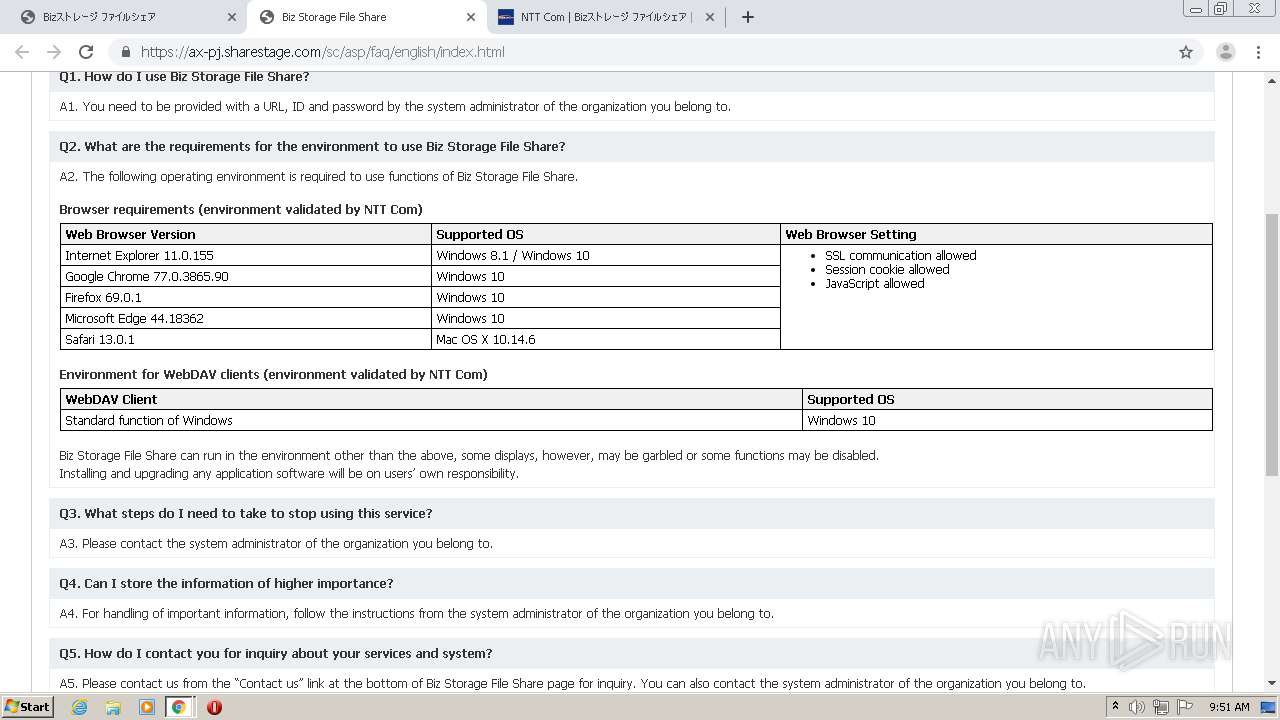The height and width of the screenshot is (720, 1280).
Task: Click the Action Center flag tray icon
Action: pyautogui.click(x=1183, y=707)
